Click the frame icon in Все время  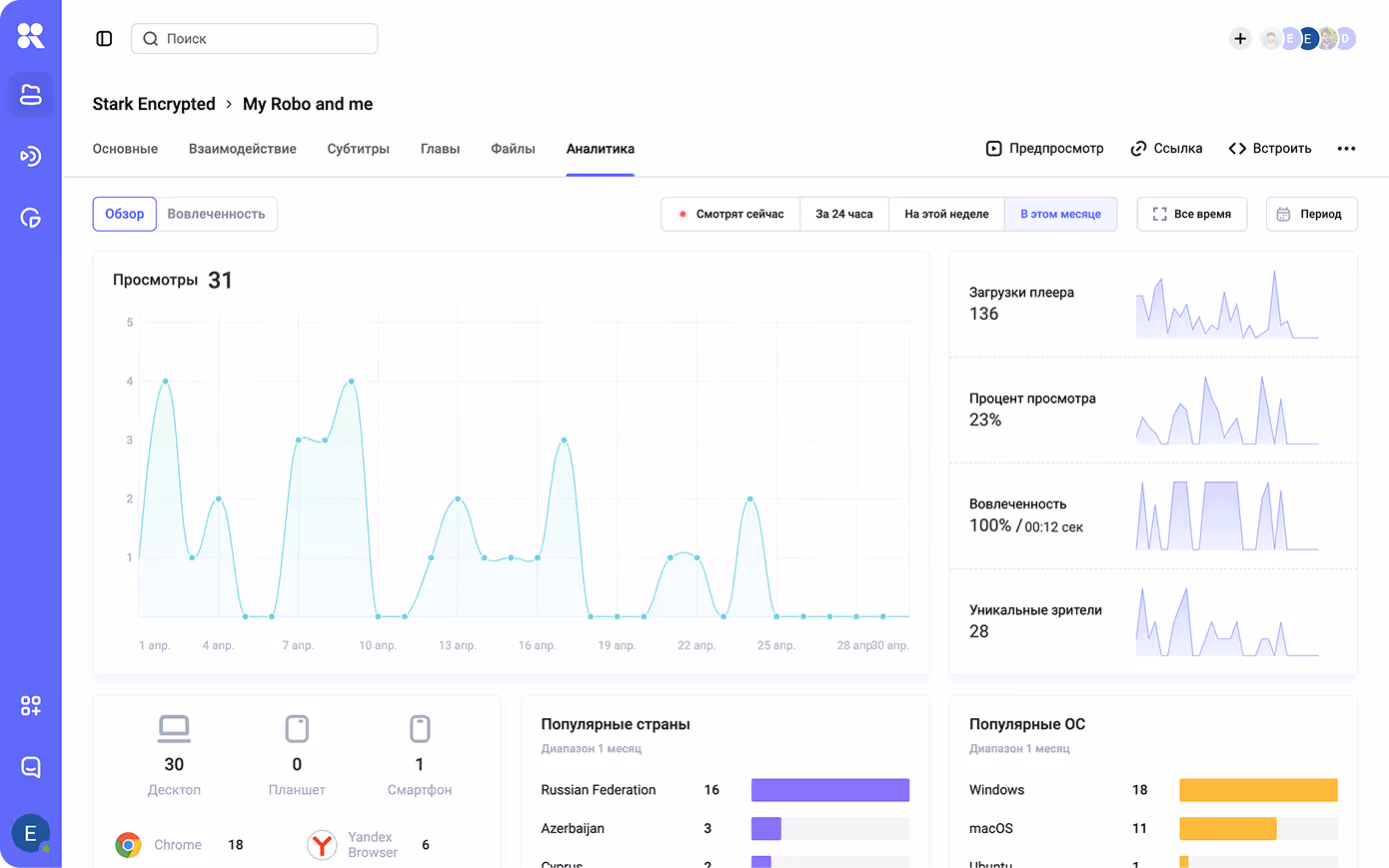tap(1160, 214)
